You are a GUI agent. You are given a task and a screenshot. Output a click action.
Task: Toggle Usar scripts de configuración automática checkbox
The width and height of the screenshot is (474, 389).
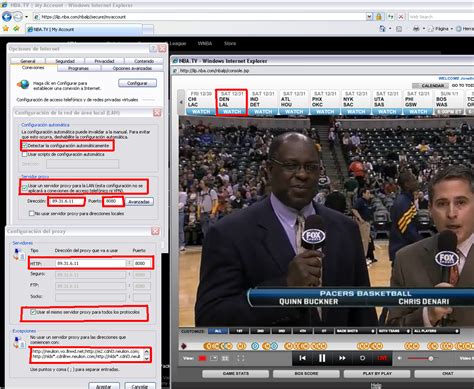(x=24, y=154)
